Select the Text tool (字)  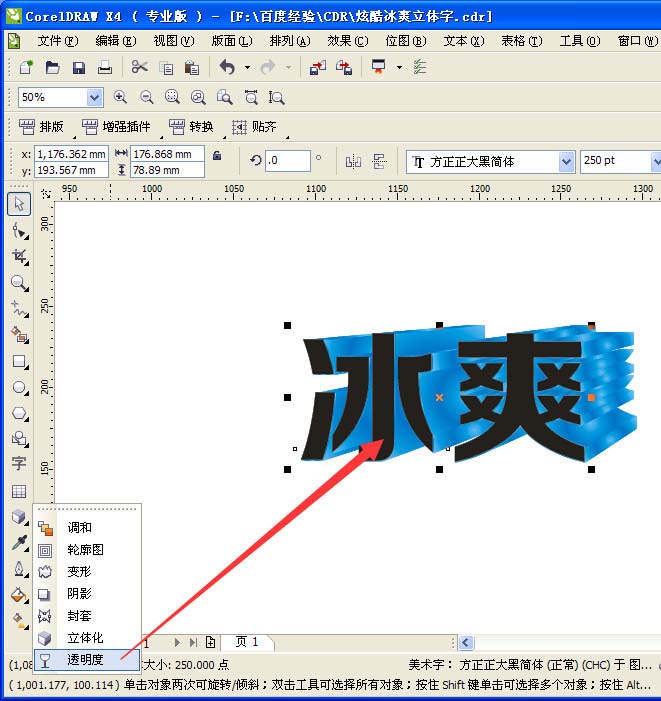(x=19, y=464)
